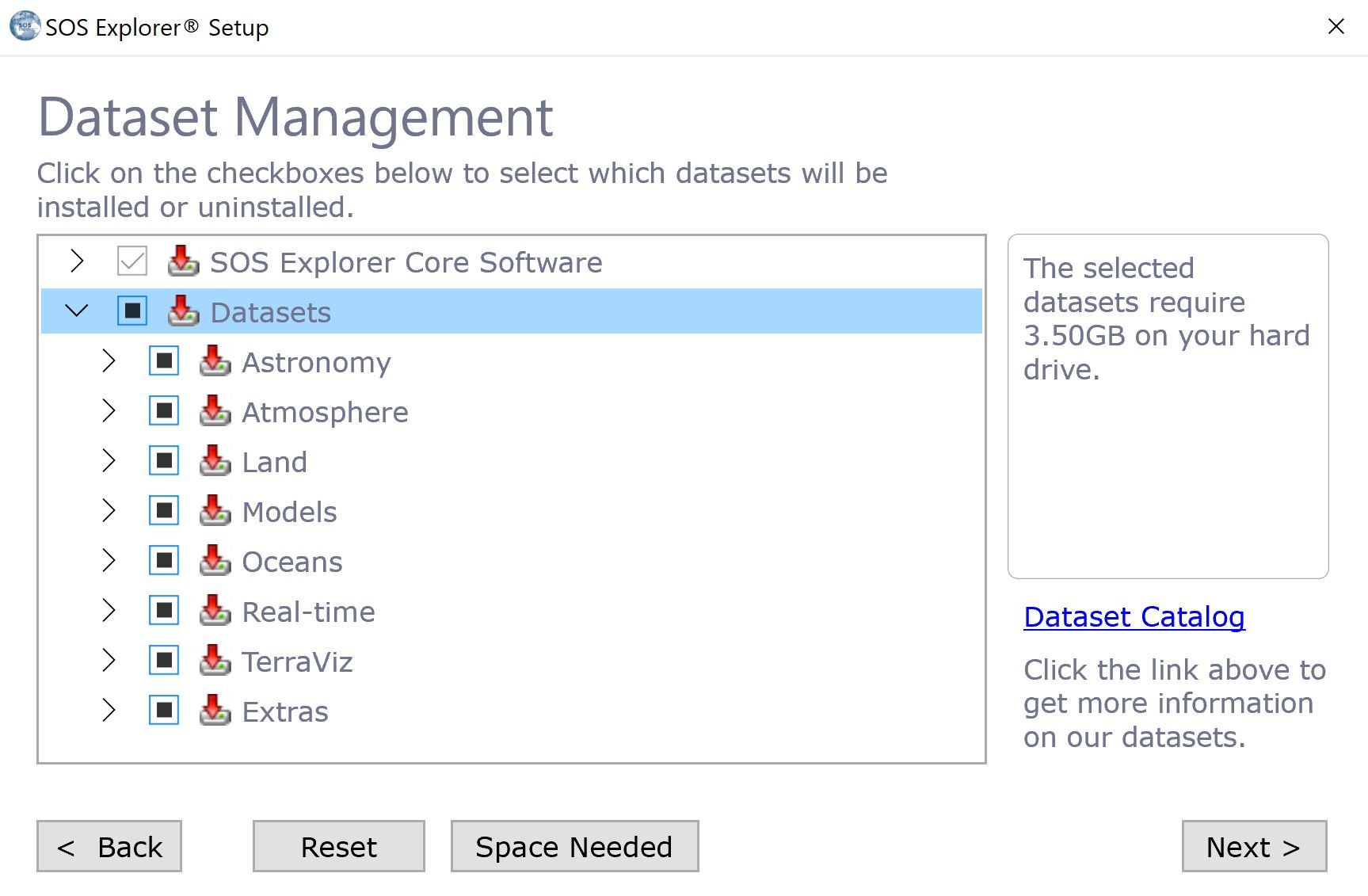
Task: Expand the Astronomy category
Action: [x=109, y=360]
